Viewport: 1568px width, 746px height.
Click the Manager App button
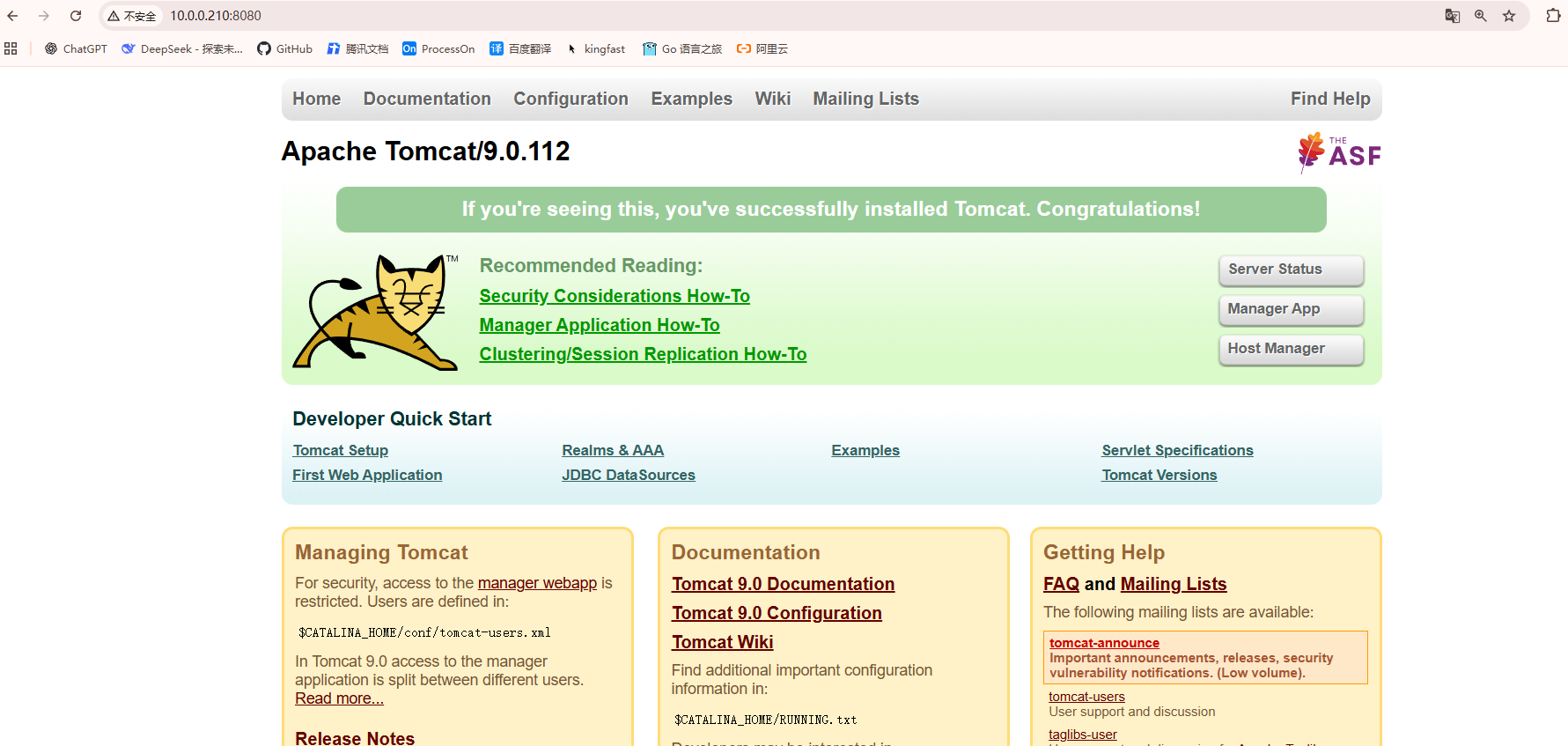click(x=1292, y=309)
